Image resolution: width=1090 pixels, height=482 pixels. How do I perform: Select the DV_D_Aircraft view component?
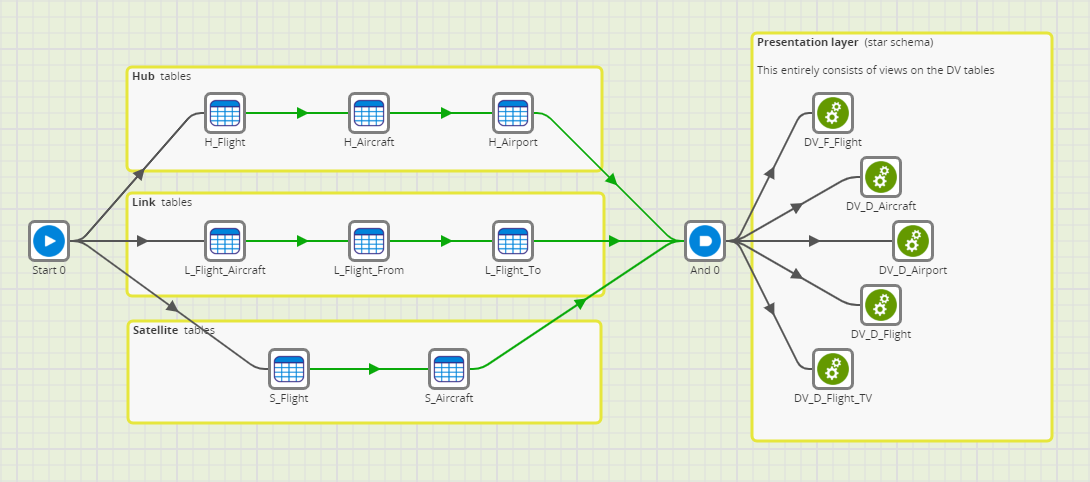tap(881, 177)
